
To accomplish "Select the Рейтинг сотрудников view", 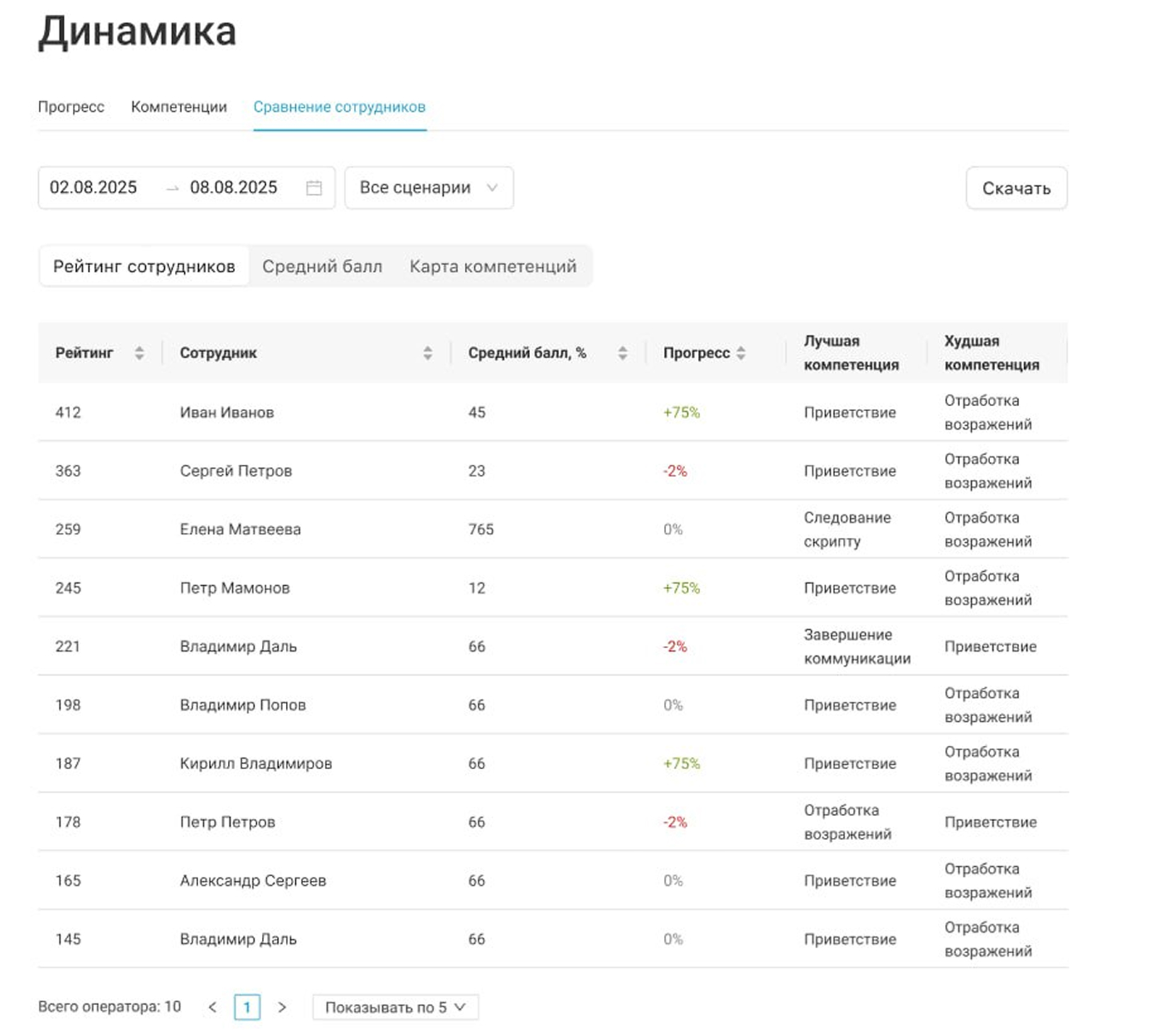I will click(144, 267).
